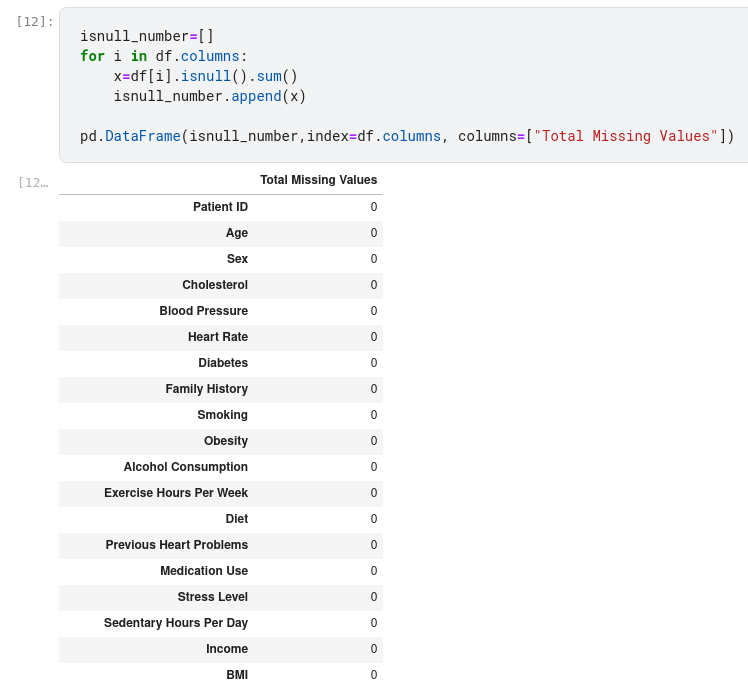This screenshot has width=748, height=681.
Task: Click the 'Income' row label
Action: (x=226, y=649)
